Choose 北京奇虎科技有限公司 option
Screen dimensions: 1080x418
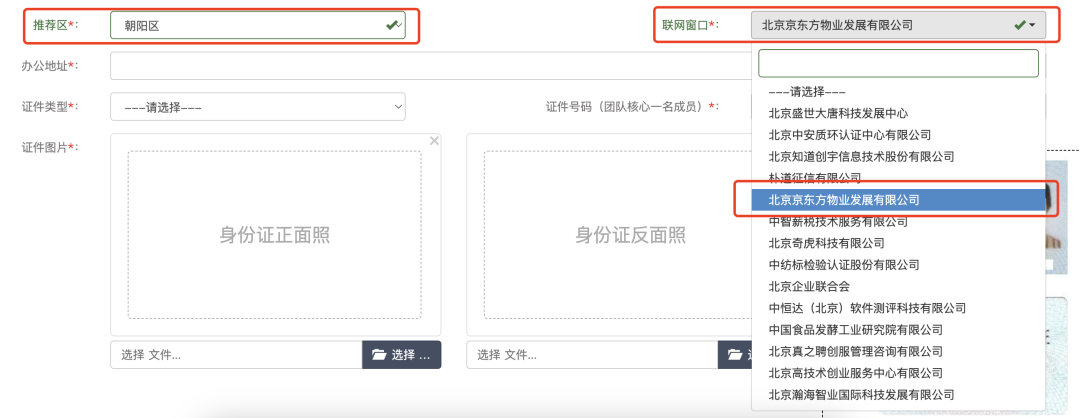pos(898,243)
